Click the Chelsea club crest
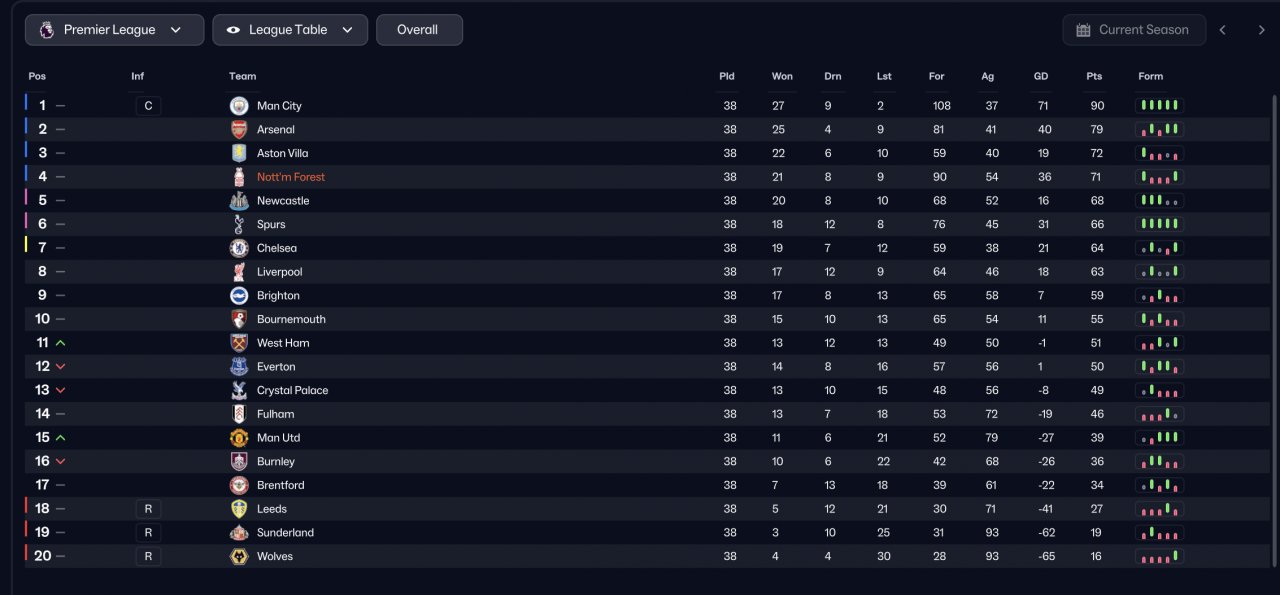 click(x=238, y=248)
